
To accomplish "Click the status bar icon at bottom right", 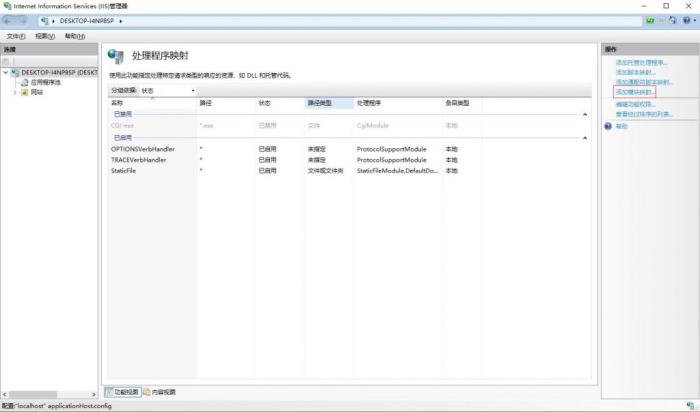I will [x=690, y=406].
